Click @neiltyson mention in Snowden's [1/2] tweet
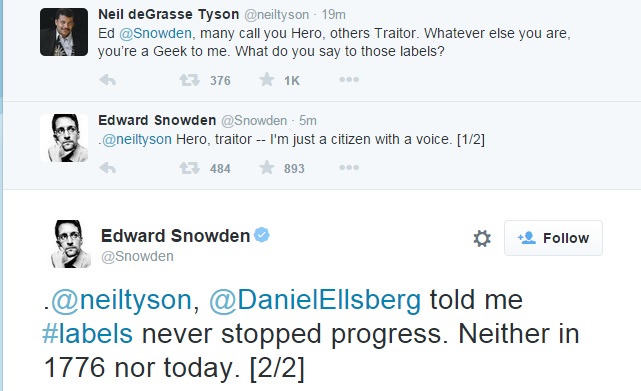The height and width of the screenshot is (391, 641). (137, 139)
